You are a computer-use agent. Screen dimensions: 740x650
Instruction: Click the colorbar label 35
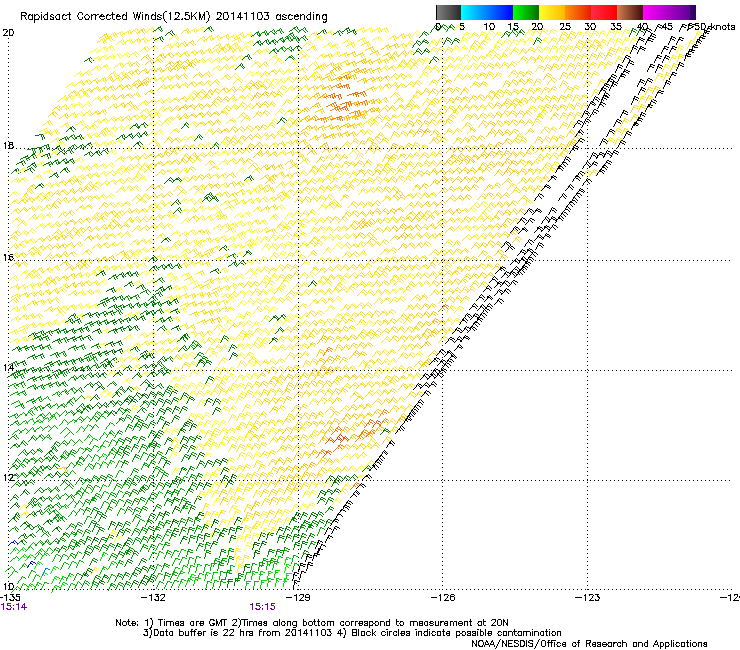[616, 27]
